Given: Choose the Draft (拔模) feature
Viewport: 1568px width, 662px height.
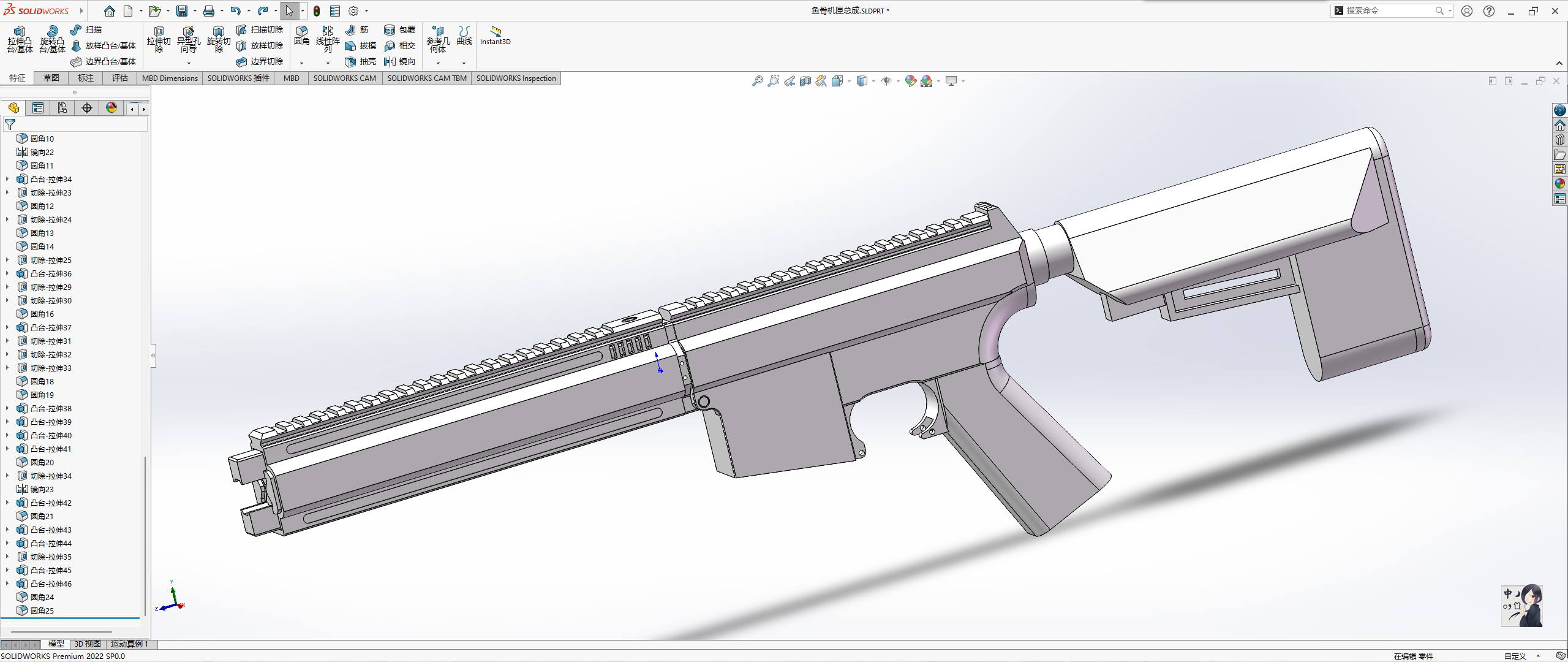Looking at the screenshot, I should [361, 45].
